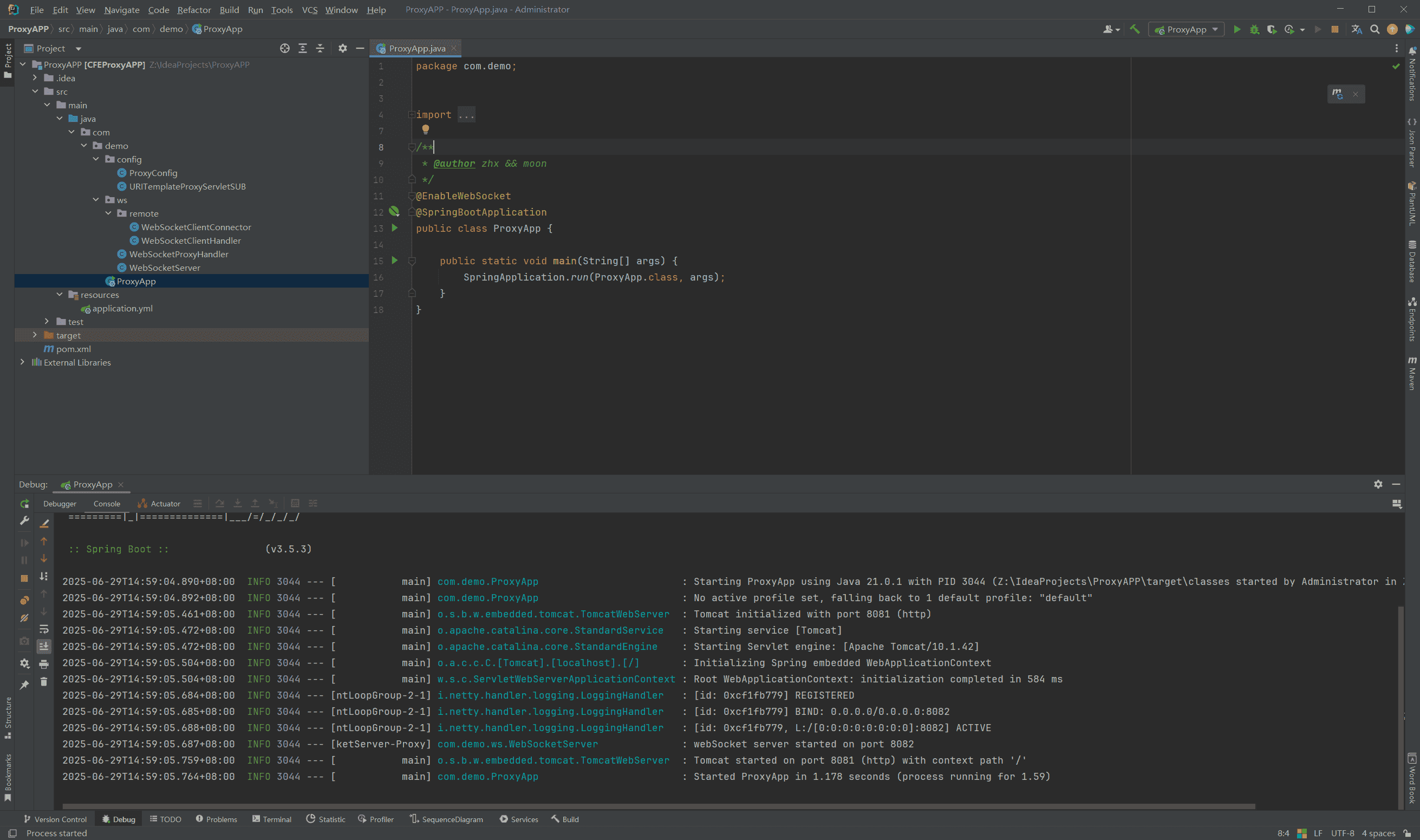
Task: Toggle Soft-Wrap in the console
Action: pyautogui.click(x=43, y=629)
